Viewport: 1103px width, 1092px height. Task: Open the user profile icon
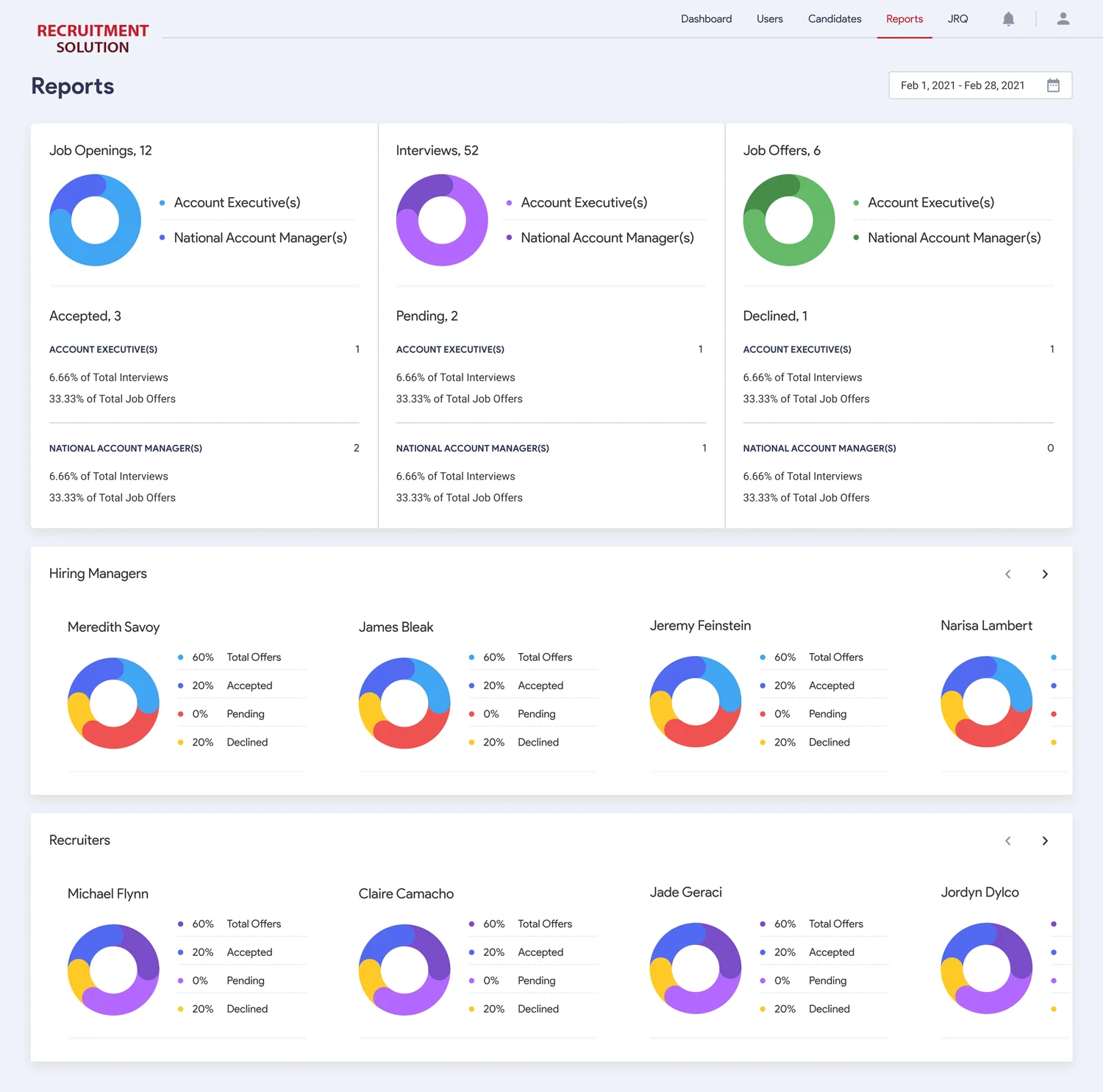pyautogui.click(x=1063, y=19)
